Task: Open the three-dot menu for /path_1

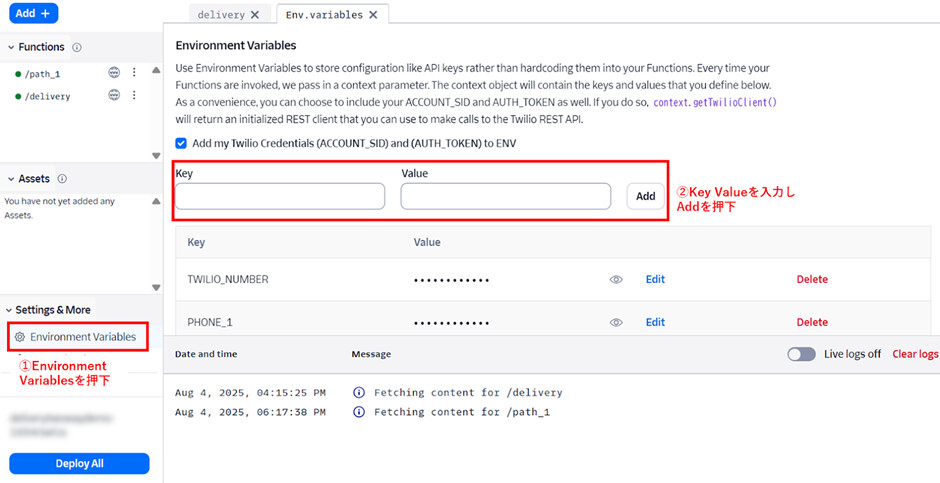Action: [x=135, y=74]
